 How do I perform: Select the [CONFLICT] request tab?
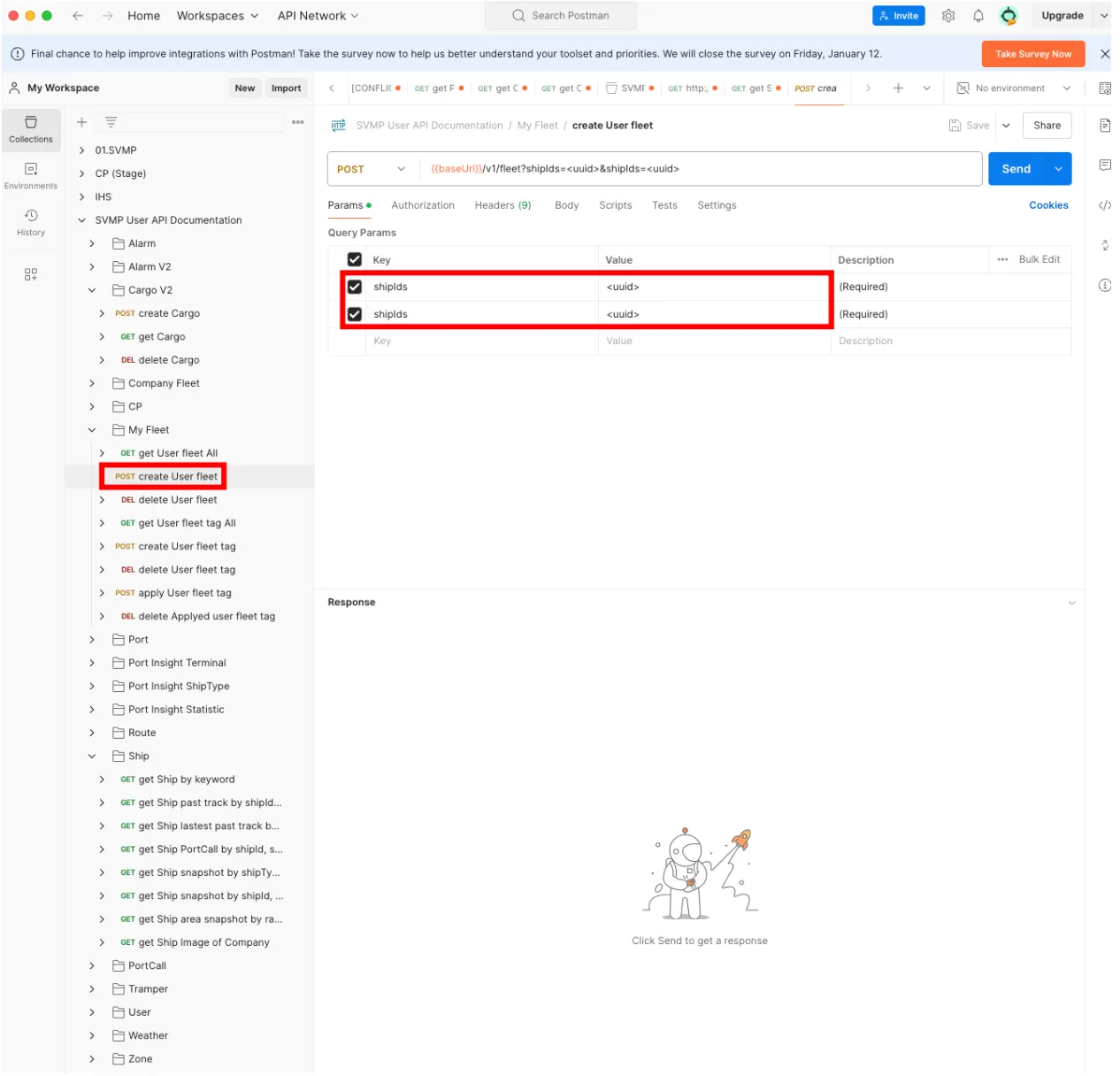tap(375, 88)
